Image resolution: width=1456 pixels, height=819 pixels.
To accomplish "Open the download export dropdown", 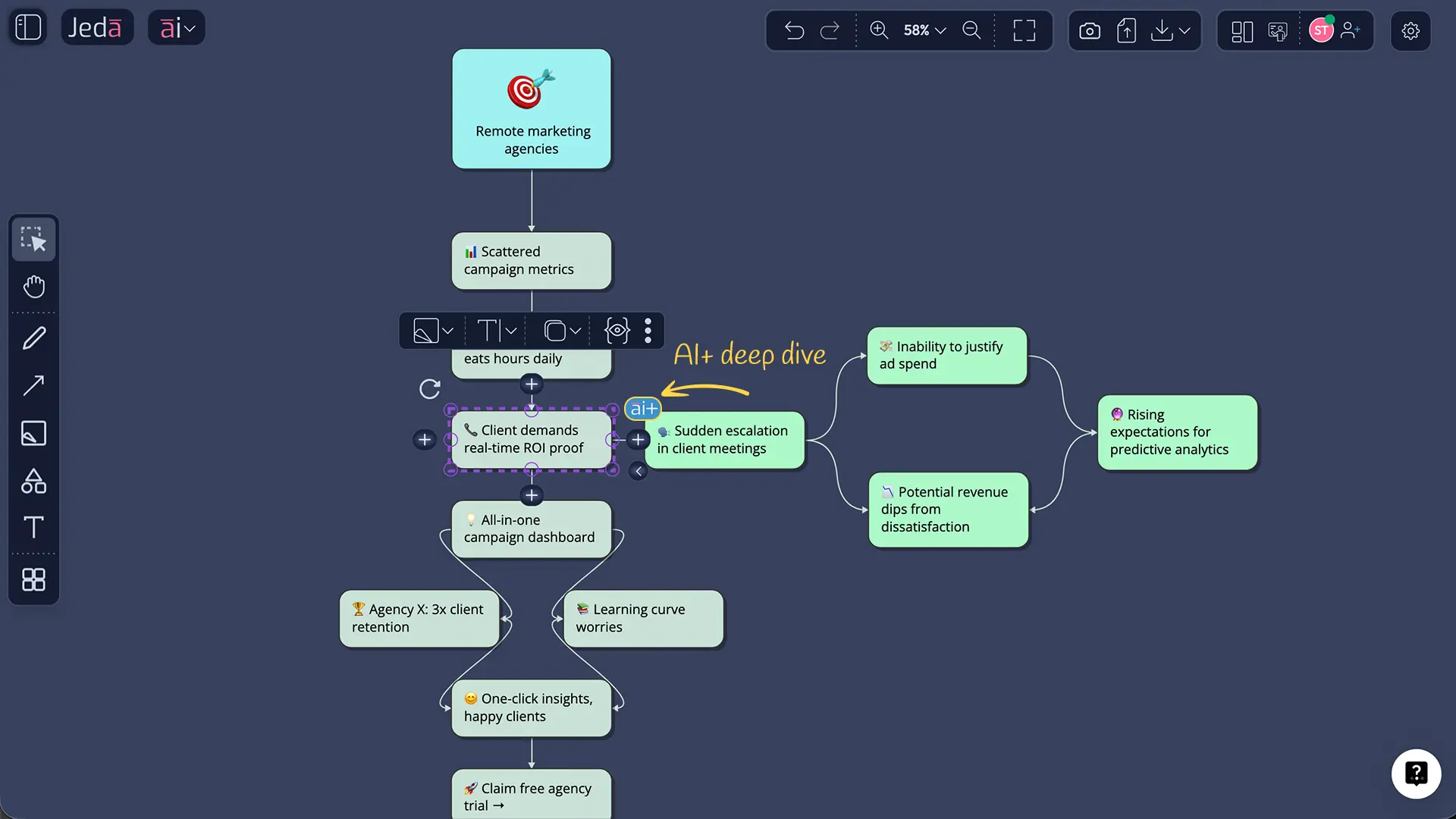I will [x=1170, y=31].
